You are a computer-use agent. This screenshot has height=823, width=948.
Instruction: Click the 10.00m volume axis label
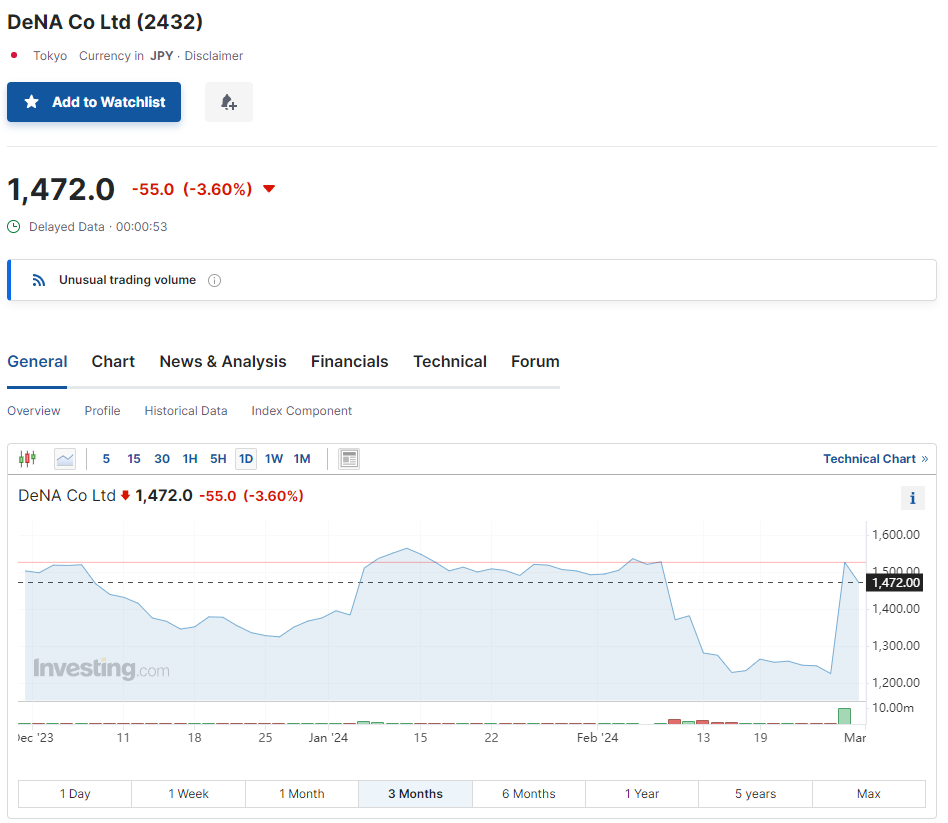893,708
